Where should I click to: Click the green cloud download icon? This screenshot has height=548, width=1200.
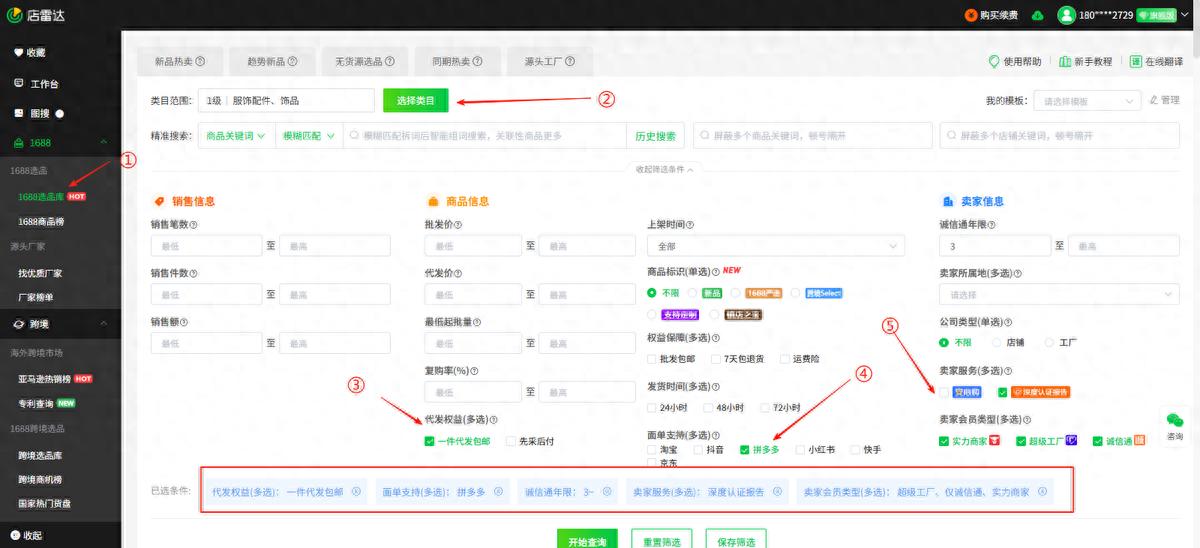[x=1037, y=15]
